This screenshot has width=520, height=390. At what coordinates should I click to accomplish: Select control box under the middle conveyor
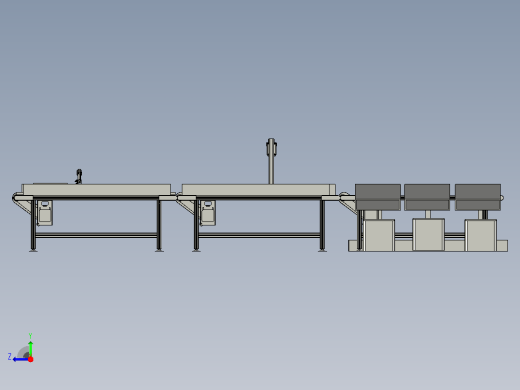click(208, 213)
